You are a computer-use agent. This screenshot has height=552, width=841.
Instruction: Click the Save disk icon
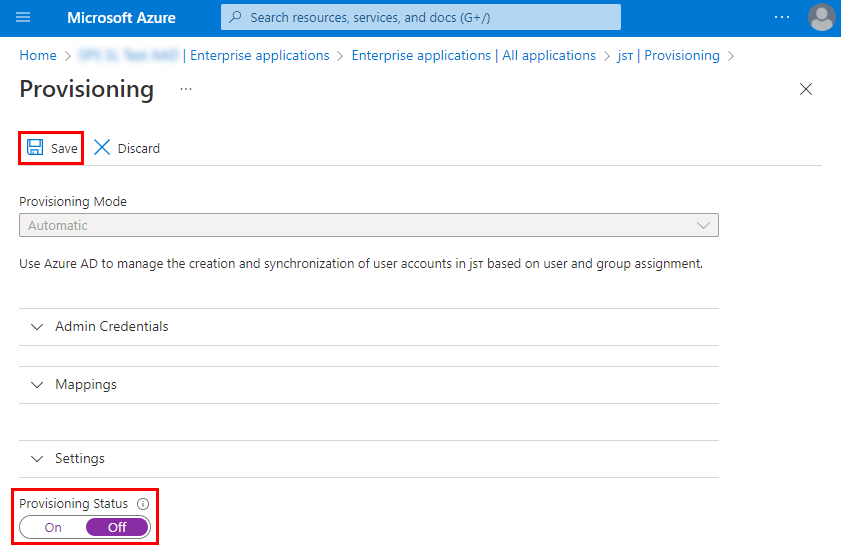coord(35,148)
